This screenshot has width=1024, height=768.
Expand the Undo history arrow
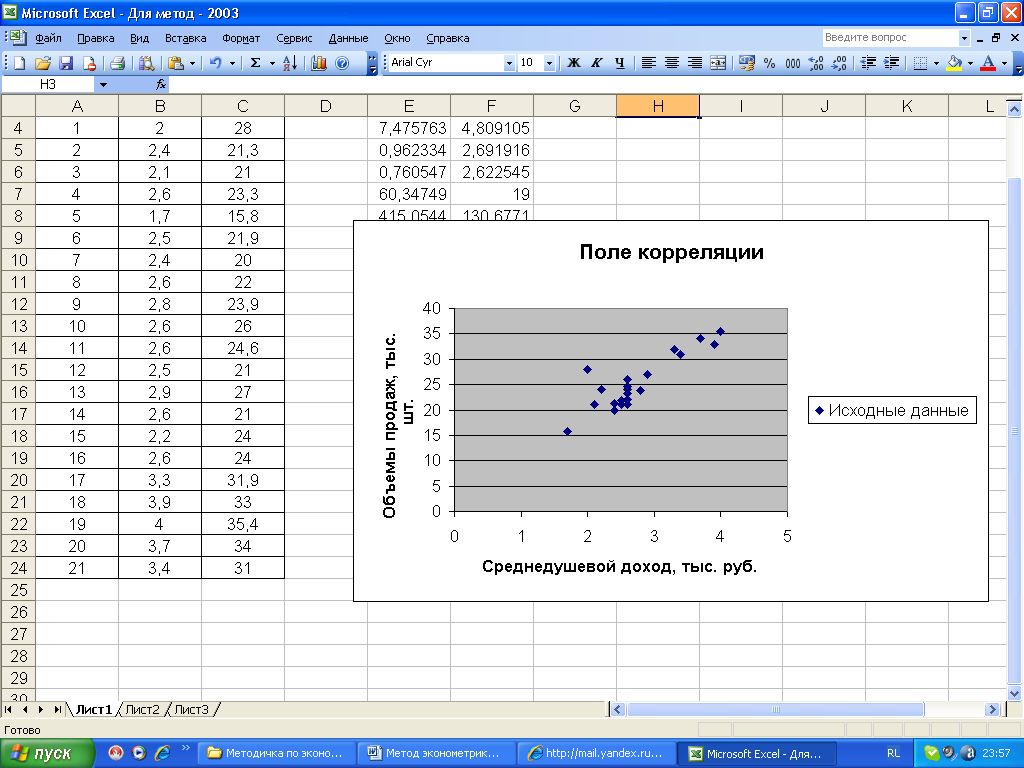click(x=232, y=63)
